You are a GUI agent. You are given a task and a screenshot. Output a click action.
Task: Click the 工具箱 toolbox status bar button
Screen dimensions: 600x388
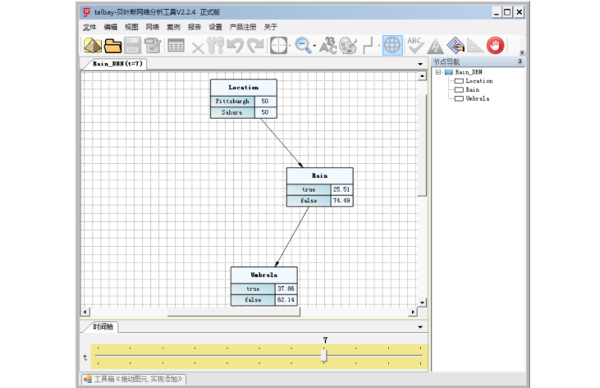click(x=134, y=379)
